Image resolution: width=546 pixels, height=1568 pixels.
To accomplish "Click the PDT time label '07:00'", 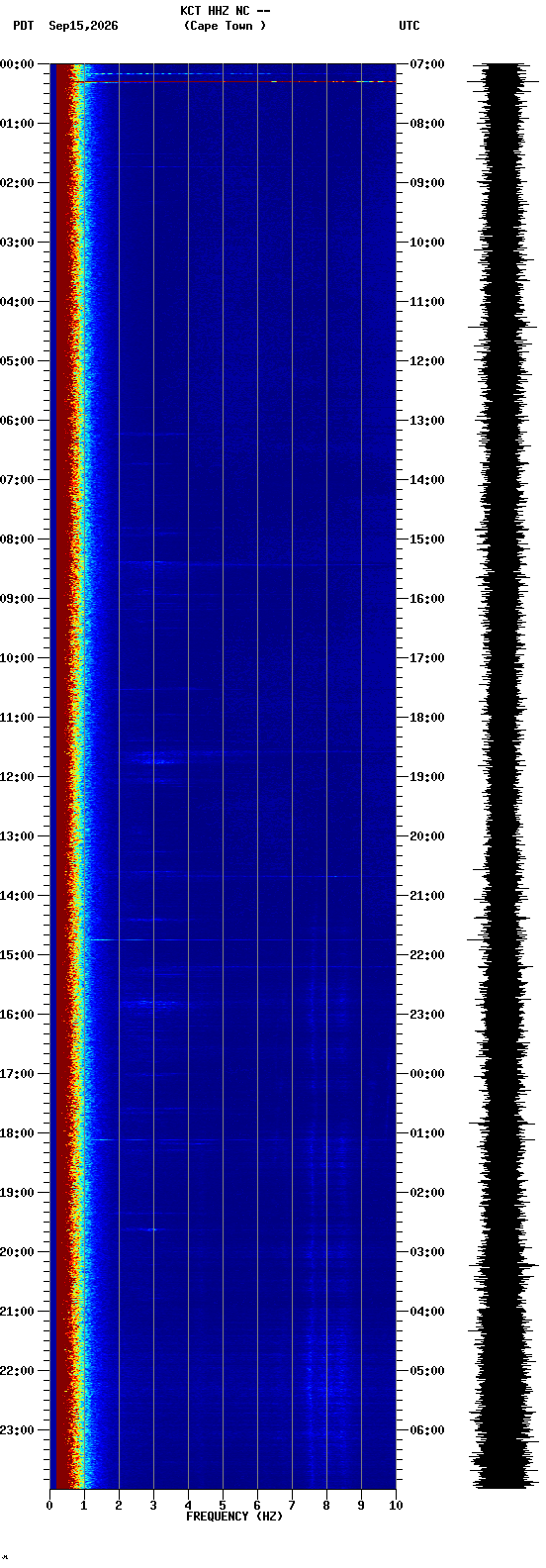I will (x=16, y=480).
